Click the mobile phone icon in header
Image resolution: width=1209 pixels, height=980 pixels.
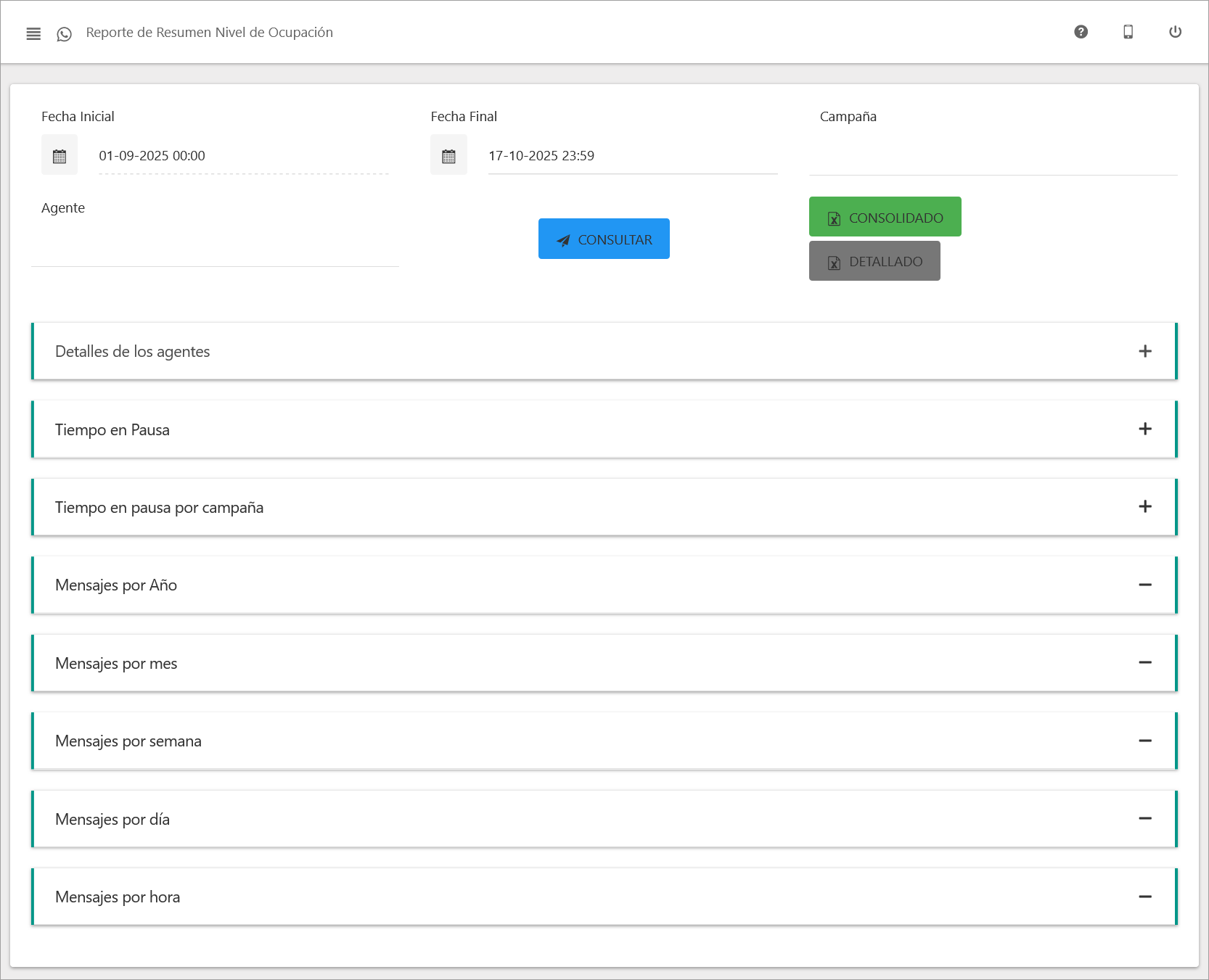[1128, 32]
